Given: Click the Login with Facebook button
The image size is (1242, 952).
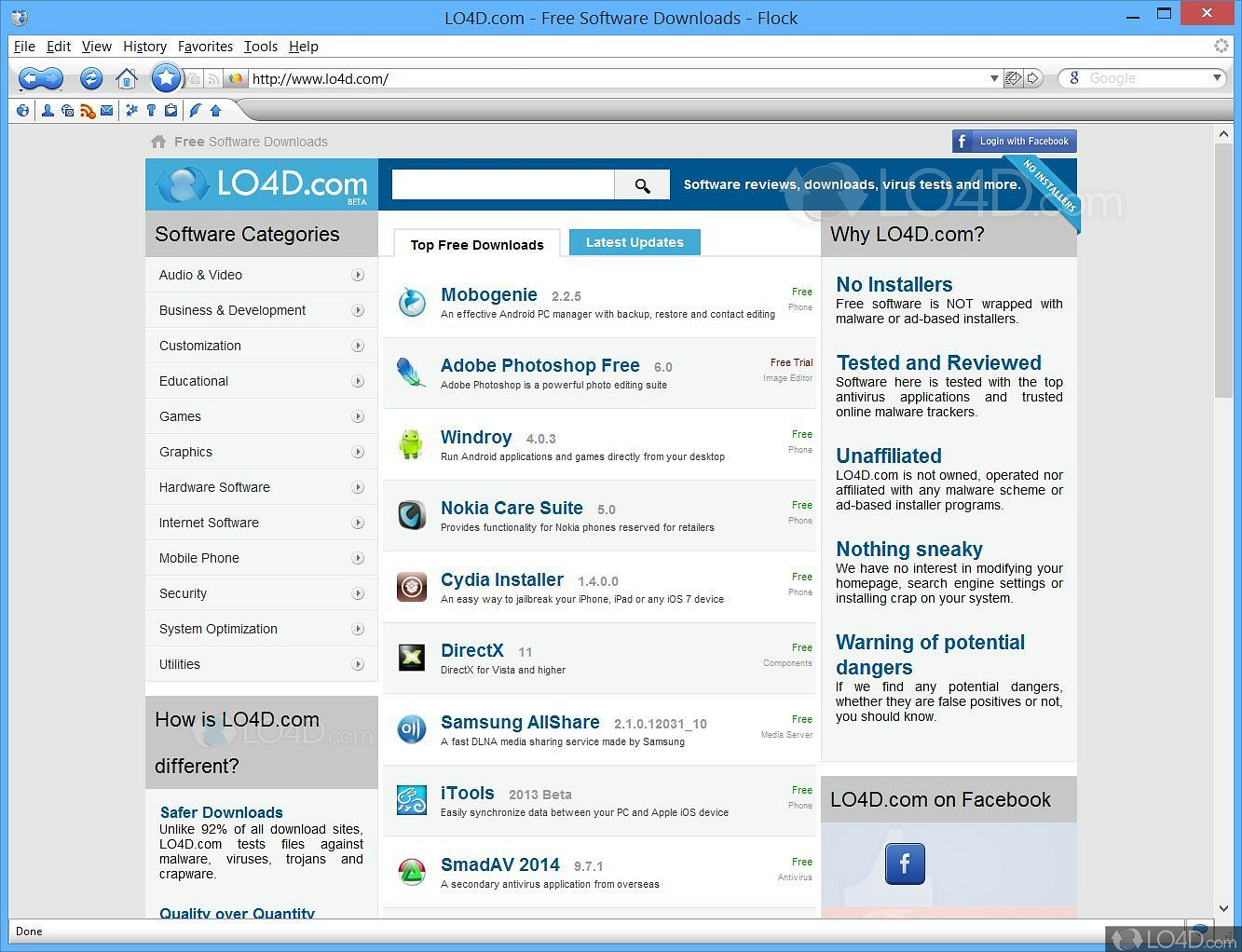Looking at the screenshot, I should (1014, 142).
